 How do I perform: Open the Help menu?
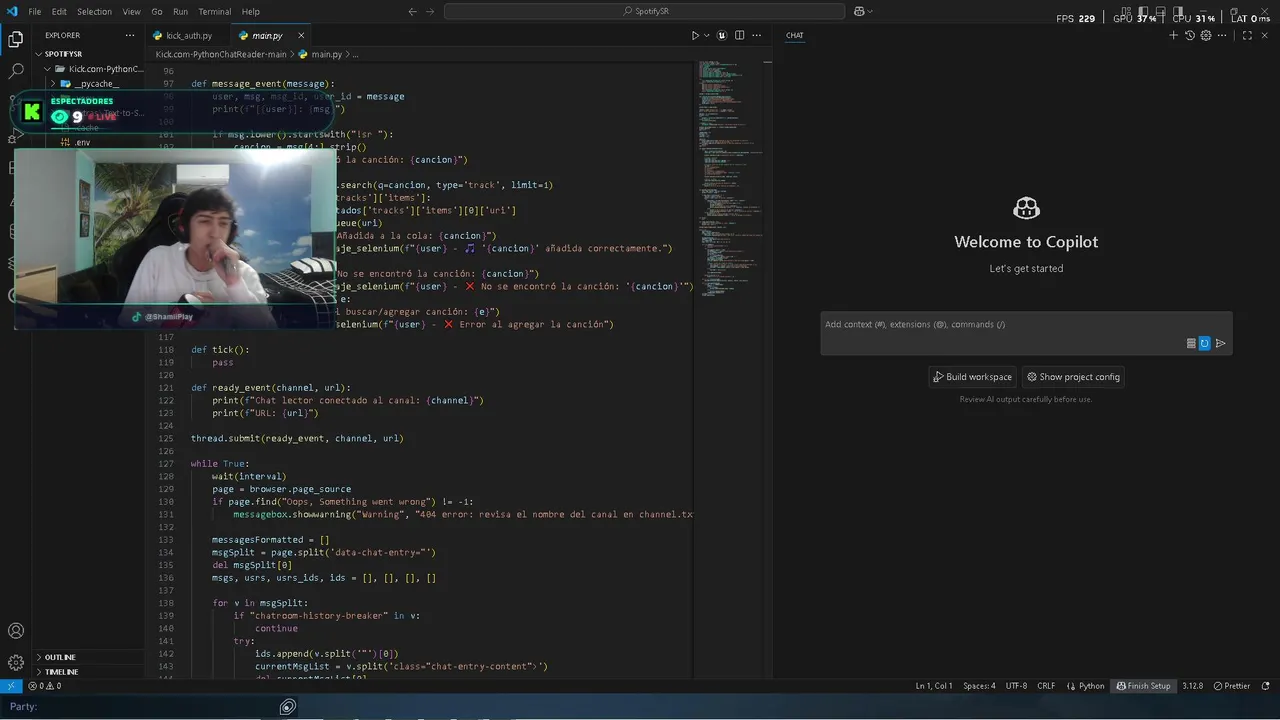pyautogui.click(x=250, y=11)
